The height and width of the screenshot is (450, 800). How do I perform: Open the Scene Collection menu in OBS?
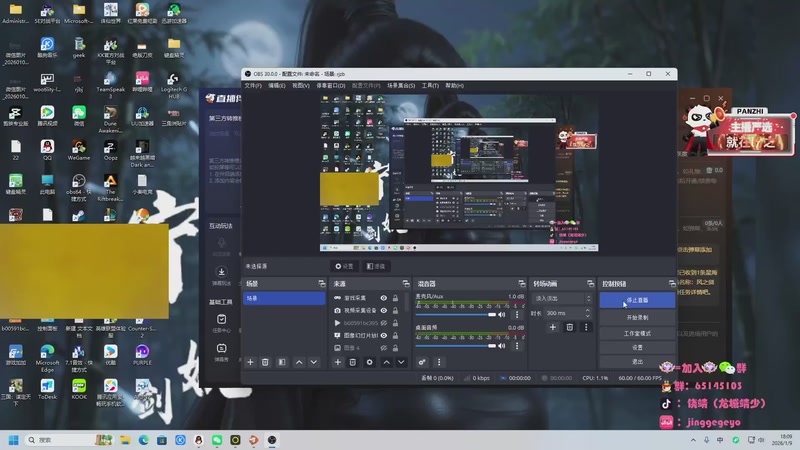click(x=401, y=86)
